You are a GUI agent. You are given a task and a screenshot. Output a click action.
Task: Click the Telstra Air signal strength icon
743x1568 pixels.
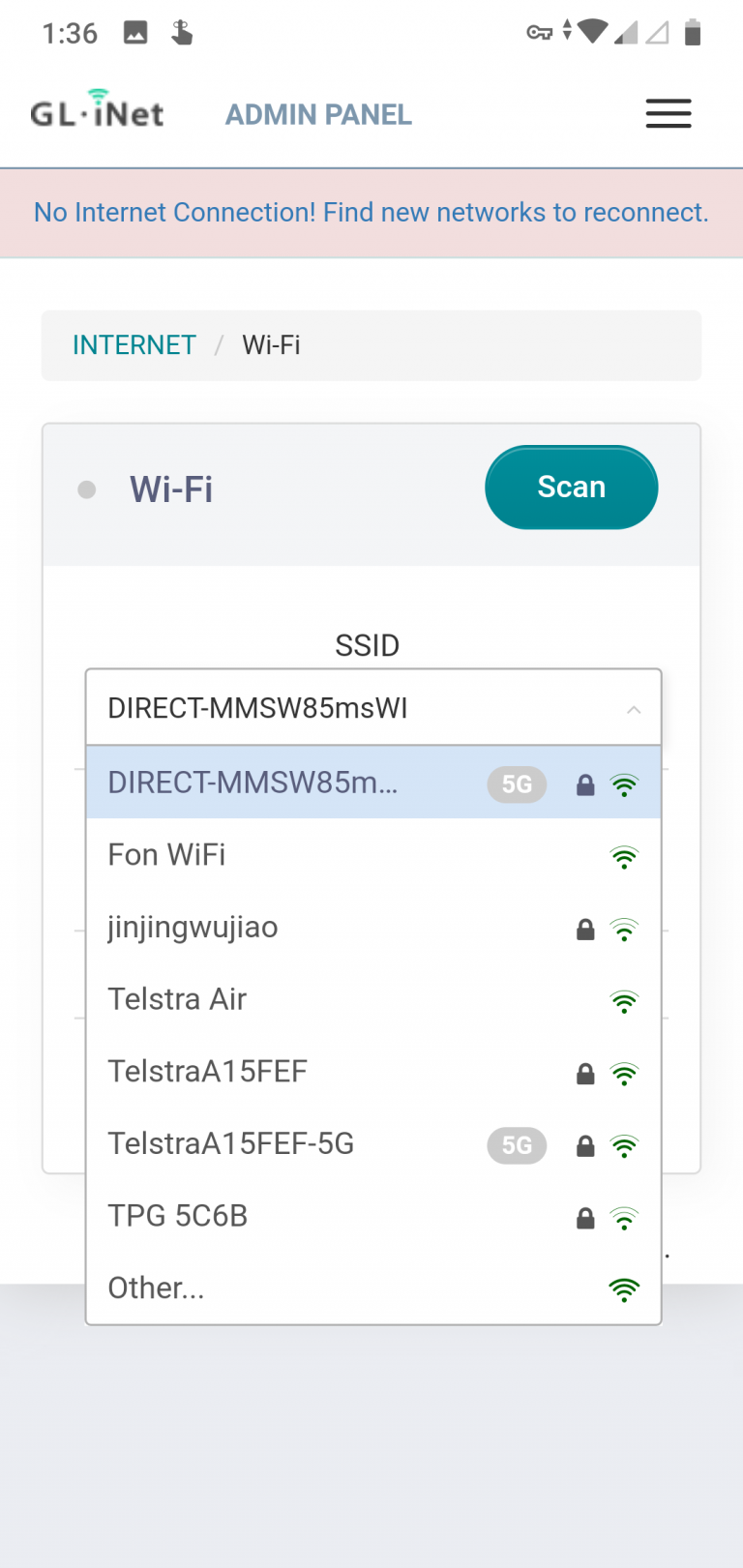(x=625, y=1001)
